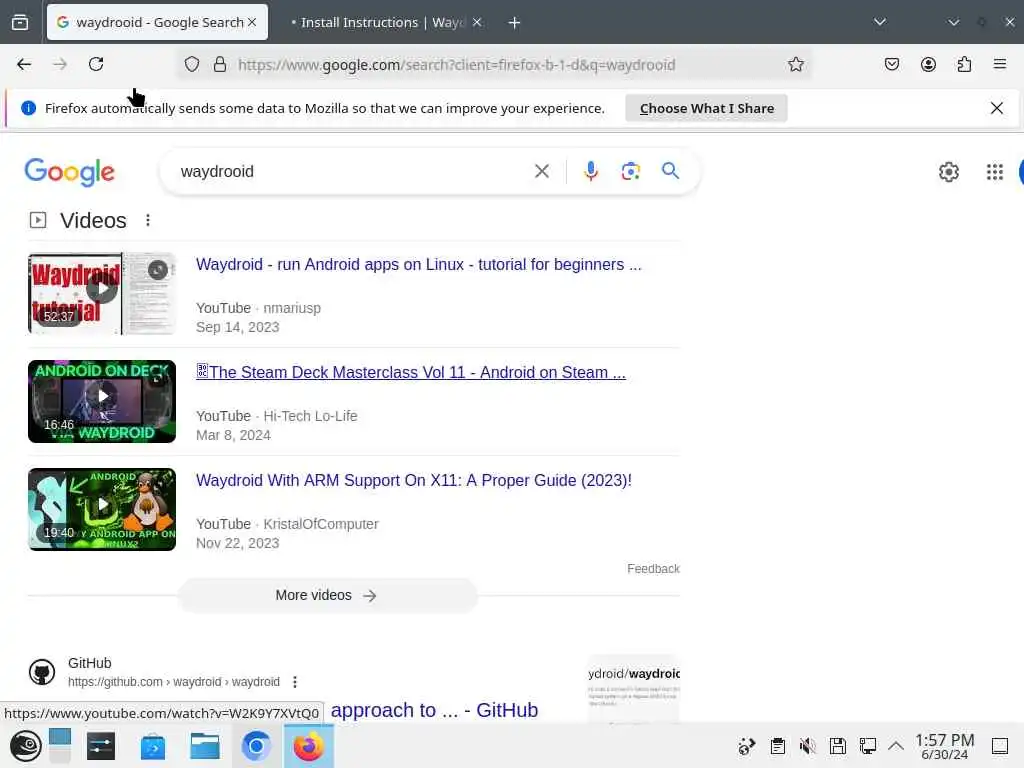Viewport: 1024px width, 768px height.
Task: Open clipboard tray icon
Action: point(777,746)
